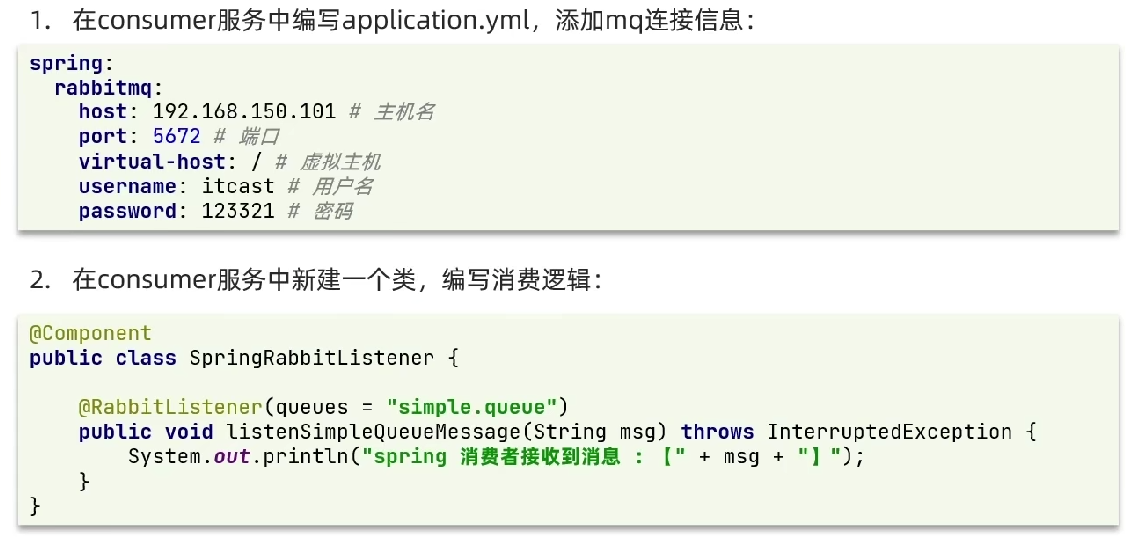
Task: Click the @Component annotation
Action: tap(90, 333)
